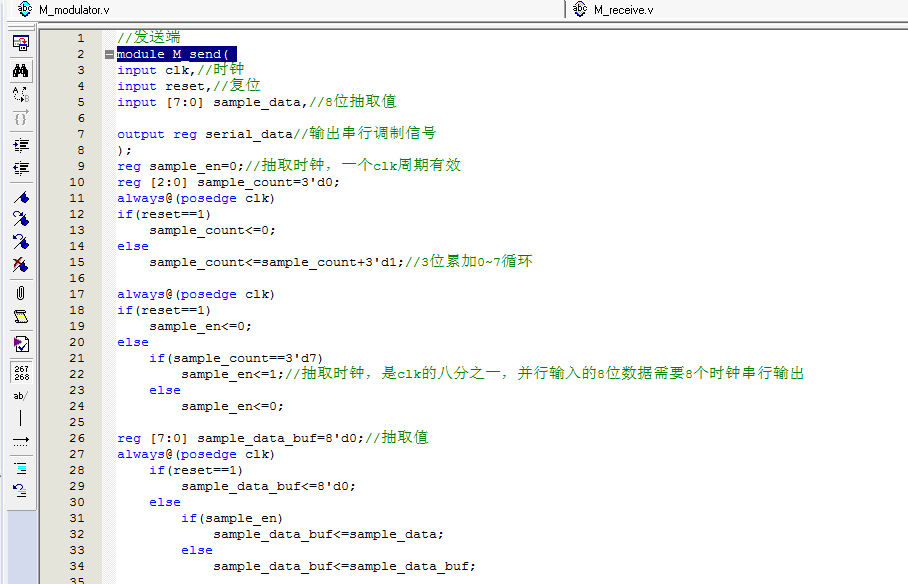Insert a file using the paperclip icon
This screenshot has height=584, width=908.
coord(21,293)
